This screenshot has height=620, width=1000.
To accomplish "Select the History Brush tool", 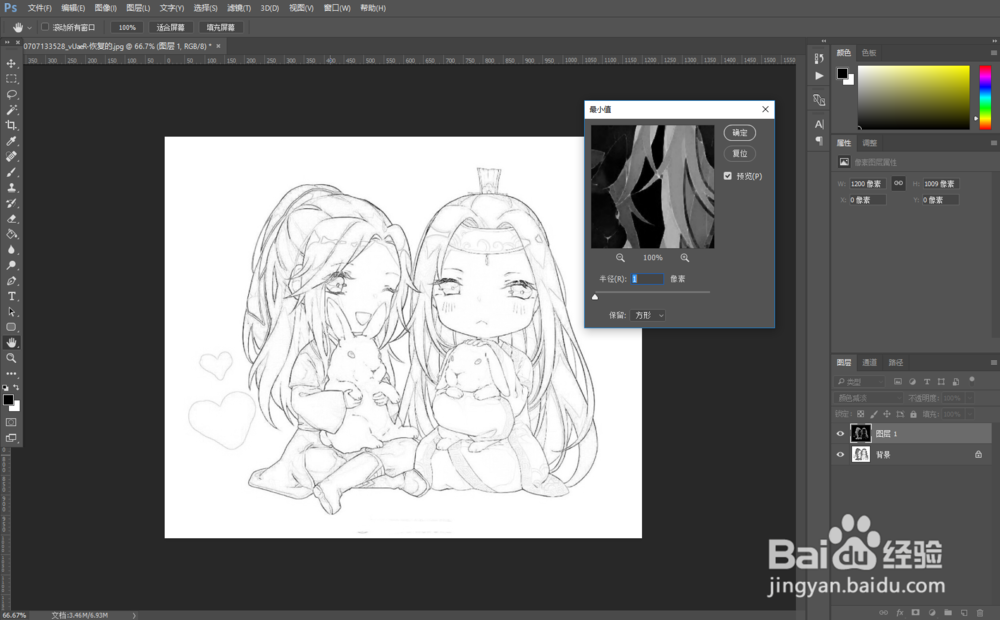I will pyautogui.click(x=11, y=203).
